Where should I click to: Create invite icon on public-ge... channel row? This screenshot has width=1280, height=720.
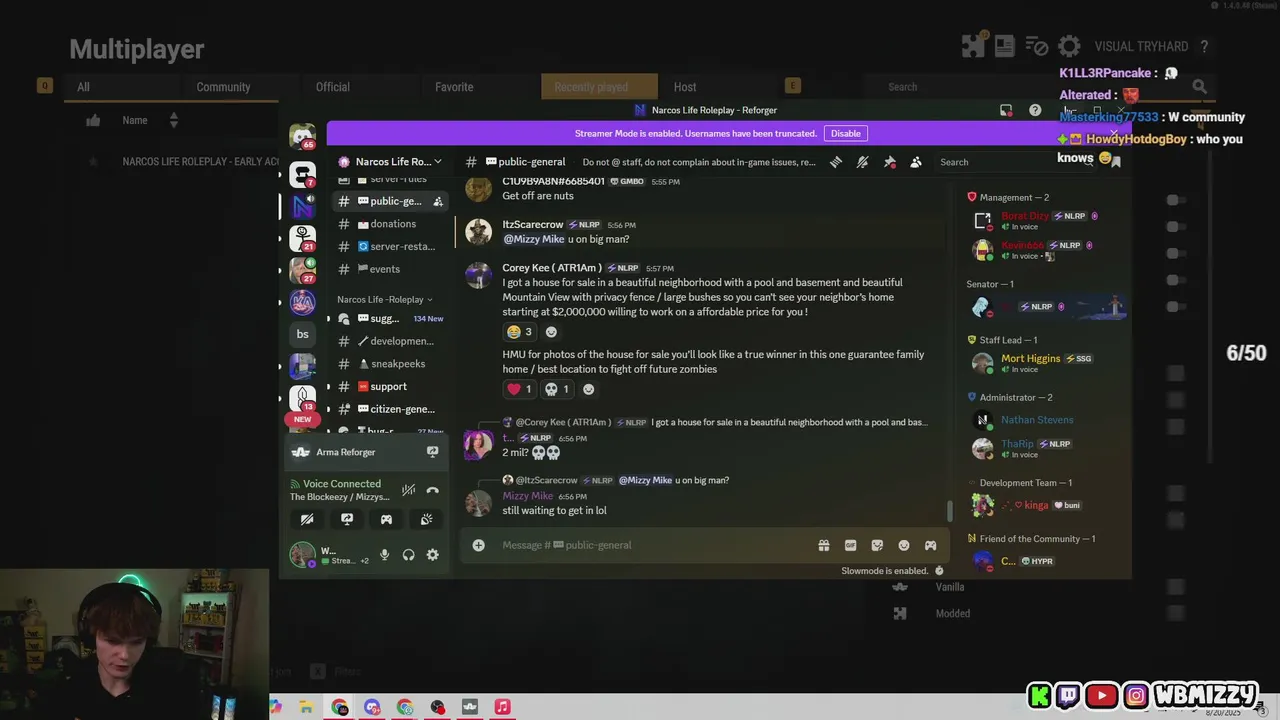(438, 201)
